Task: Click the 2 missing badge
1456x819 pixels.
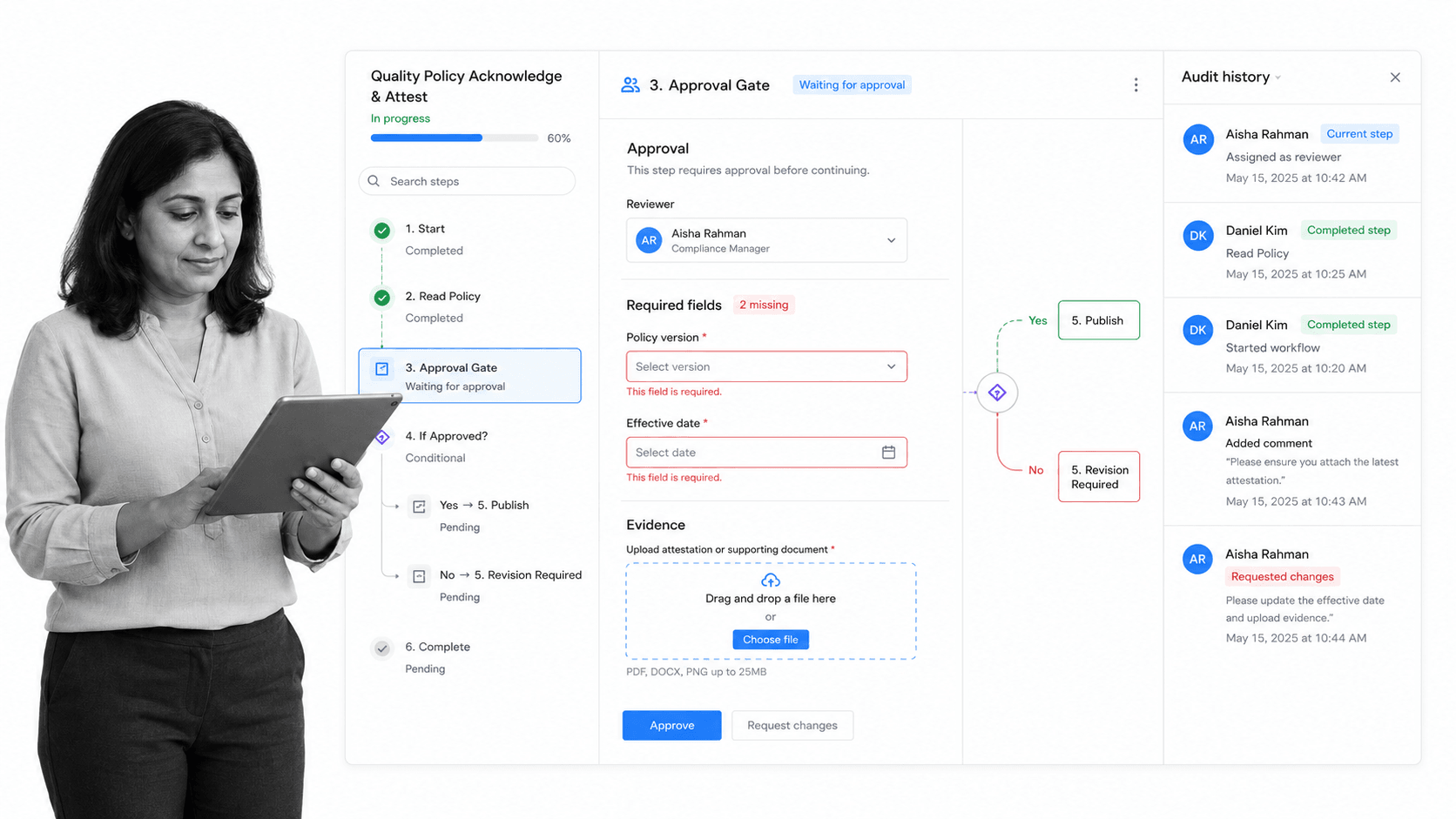Action: pos(764,305)
